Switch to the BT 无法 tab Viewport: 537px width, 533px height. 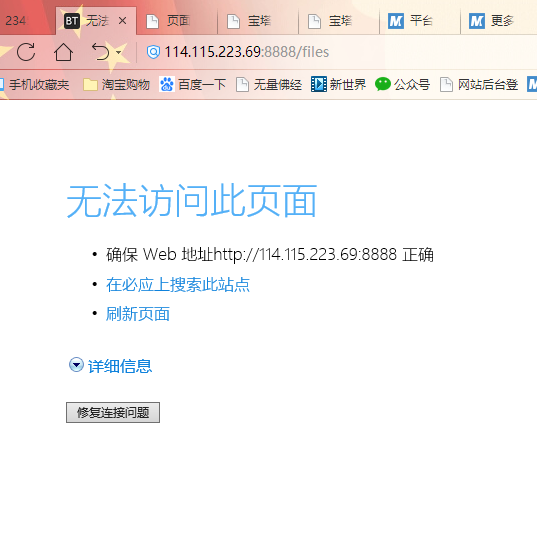click(x=96, y=21)
